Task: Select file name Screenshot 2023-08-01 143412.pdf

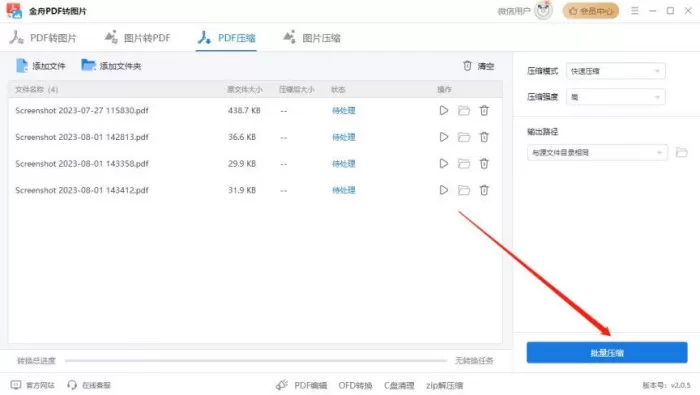Action: tap(82, 190)
